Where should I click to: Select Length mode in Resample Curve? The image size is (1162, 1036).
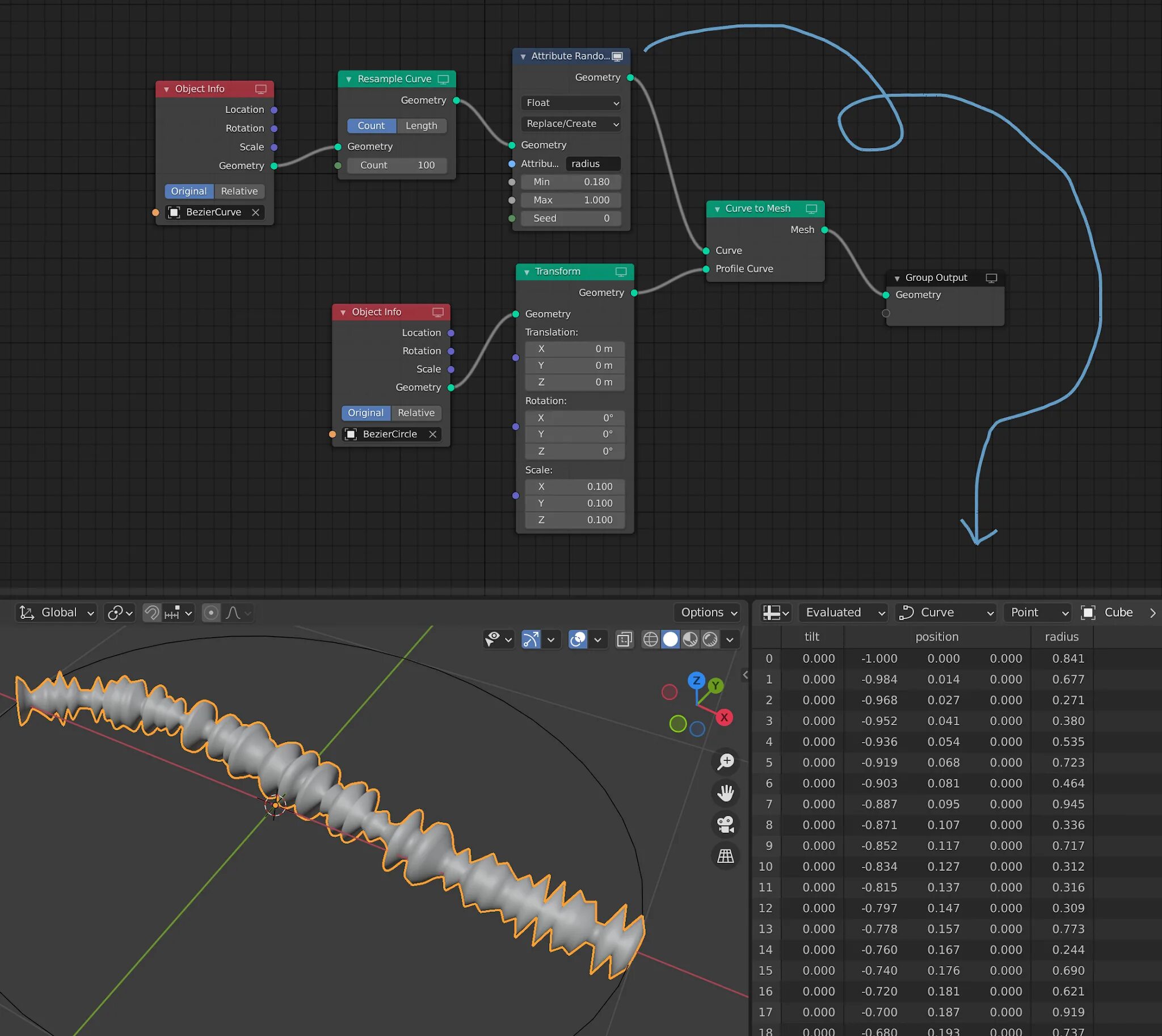pos(422,126)
